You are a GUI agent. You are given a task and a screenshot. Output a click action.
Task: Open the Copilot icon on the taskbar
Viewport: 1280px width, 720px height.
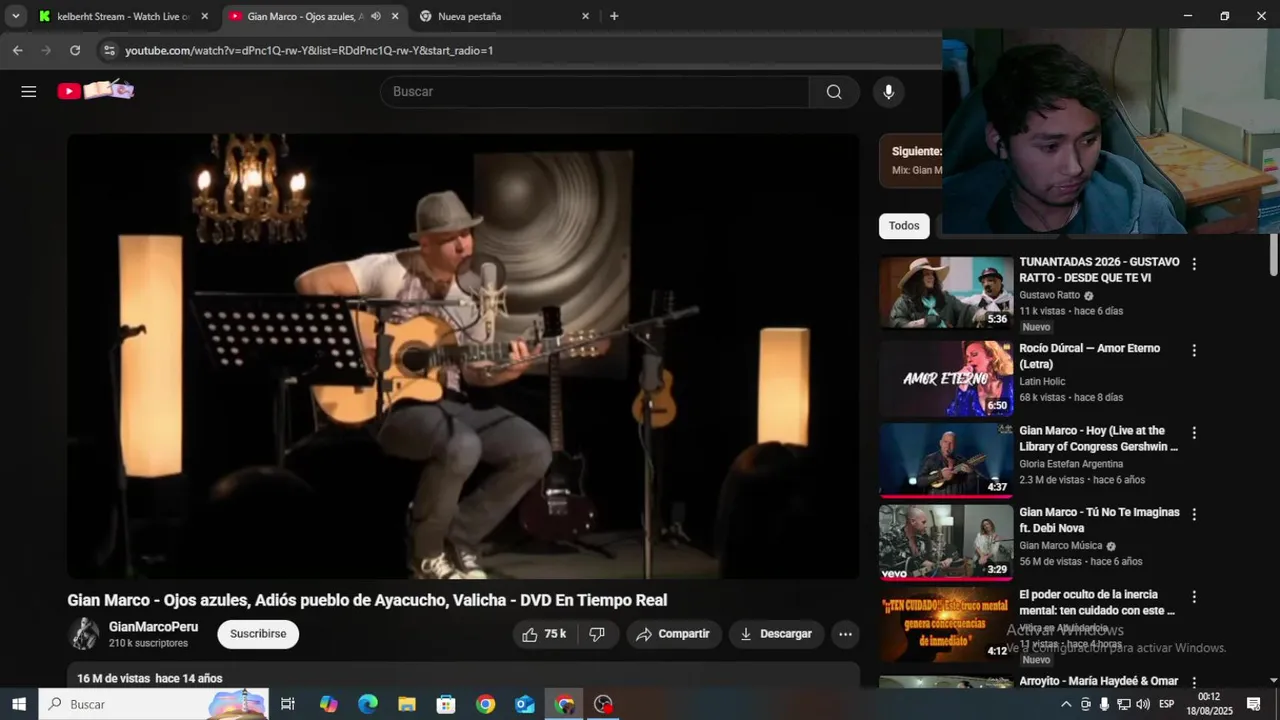tap(329, 704)
